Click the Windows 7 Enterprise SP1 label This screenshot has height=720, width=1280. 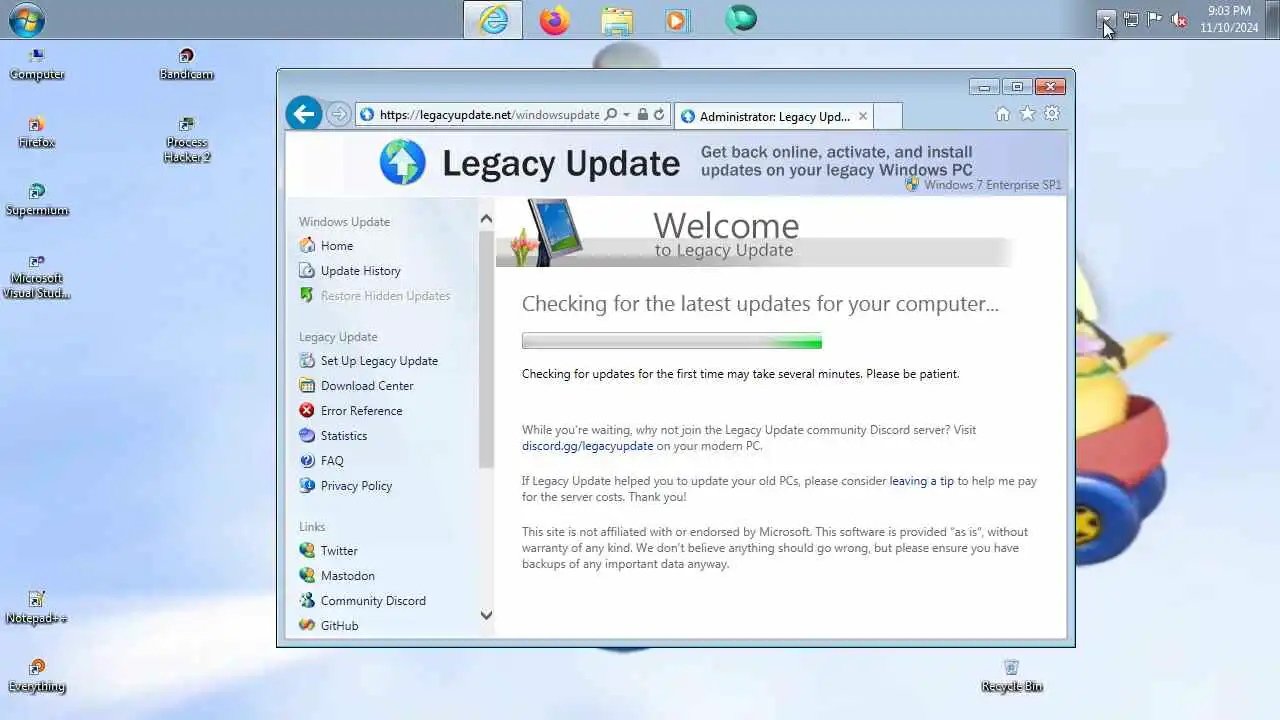click(992, 185)
